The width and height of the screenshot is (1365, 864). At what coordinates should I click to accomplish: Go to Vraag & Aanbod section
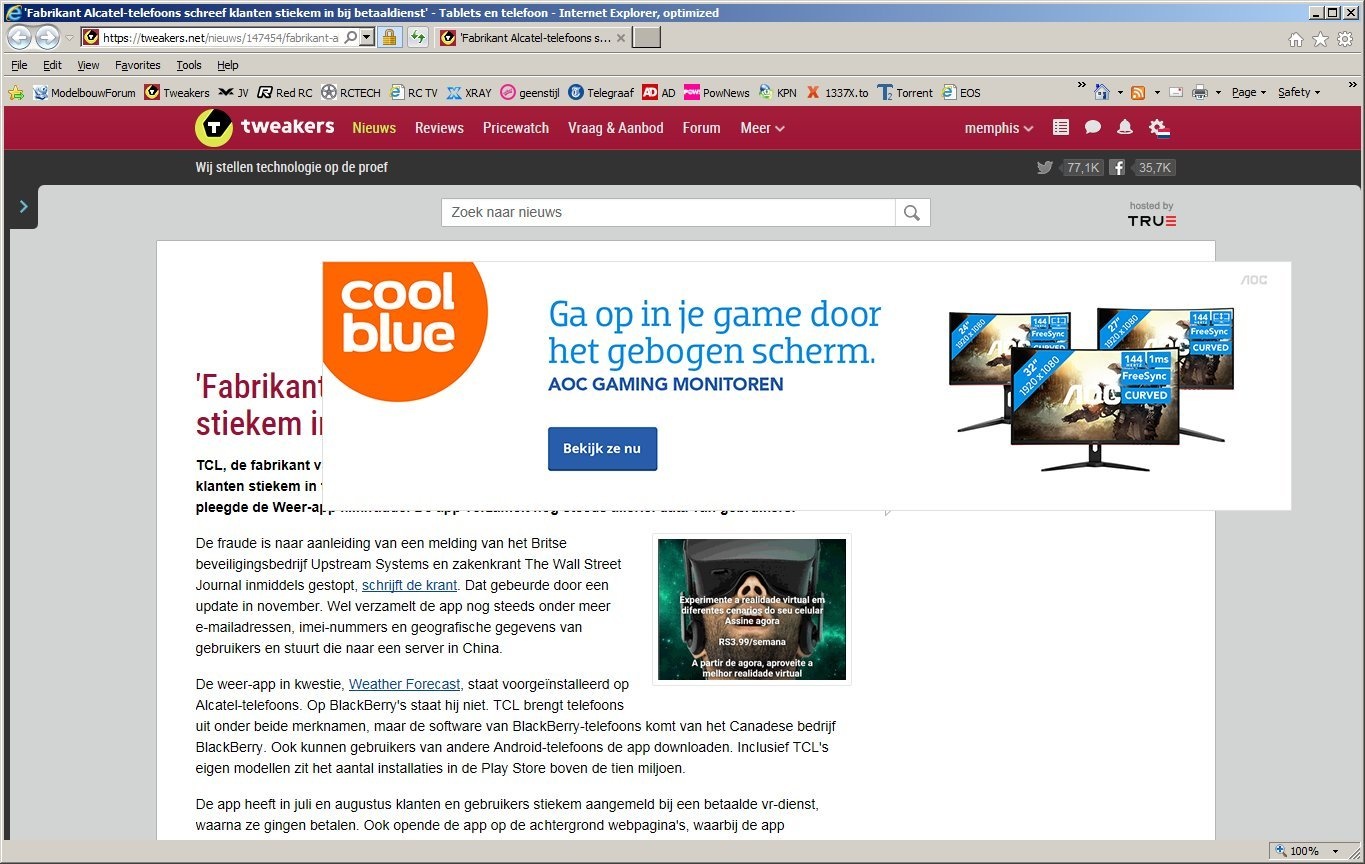(616, 128)
